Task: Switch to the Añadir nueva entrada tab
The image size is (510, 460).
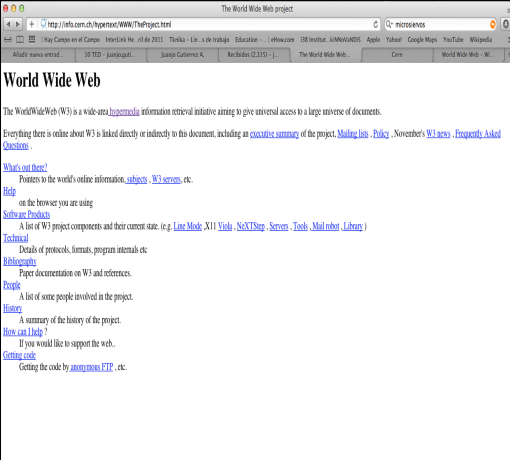Action: (38, 55)
